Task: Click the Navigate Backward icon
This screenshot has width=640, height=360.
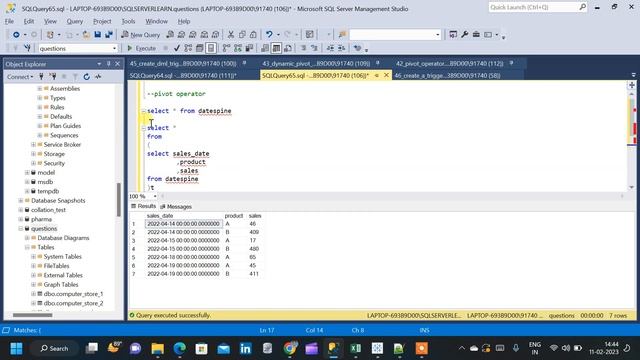Action: click(x=16, y=35)
